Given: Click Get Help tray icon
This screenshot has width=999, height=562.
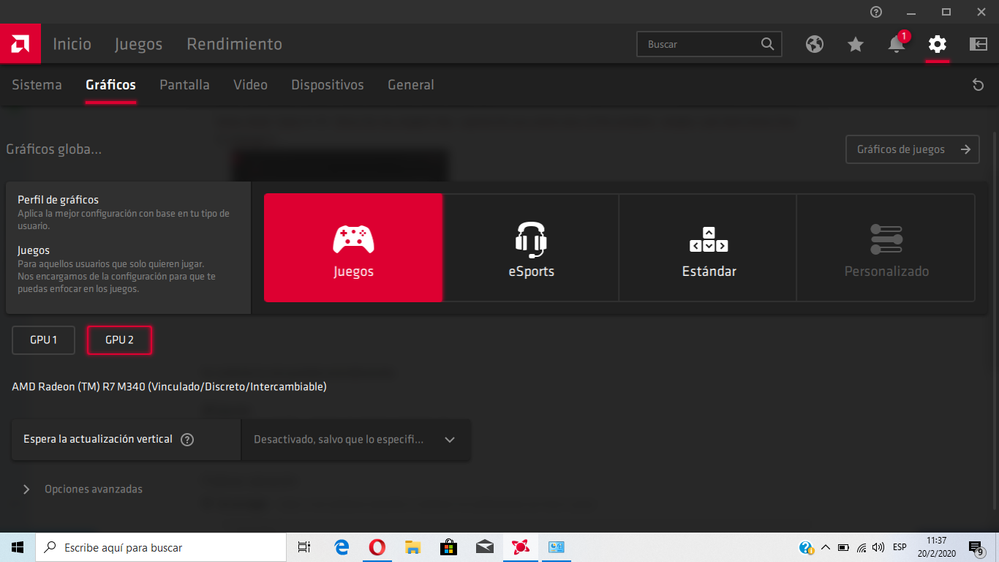Looking at the screenshot, I should 806,547.
